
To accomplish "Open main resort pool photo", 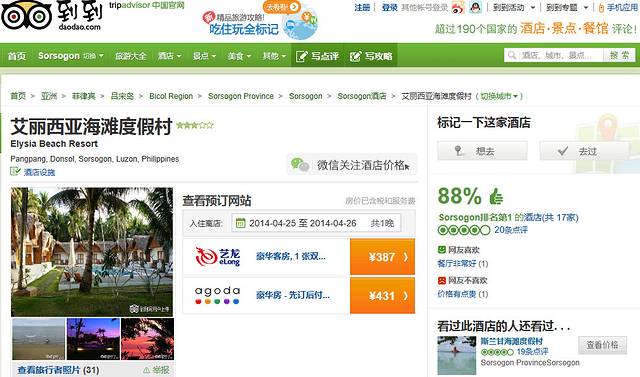I will click(92, 252).
